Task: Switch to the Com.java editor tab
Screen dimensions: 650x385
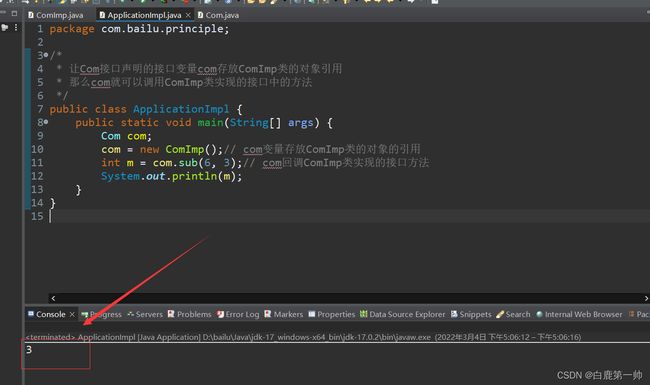Action: click(218, 15)
